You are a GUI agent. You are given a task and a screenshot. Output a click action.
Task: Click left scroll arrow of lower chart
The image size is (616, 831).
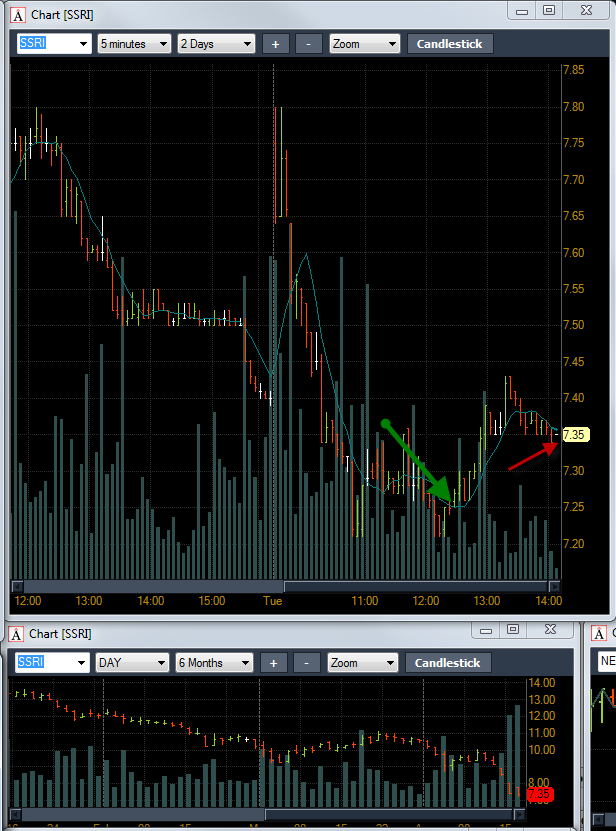pos(15,814)
